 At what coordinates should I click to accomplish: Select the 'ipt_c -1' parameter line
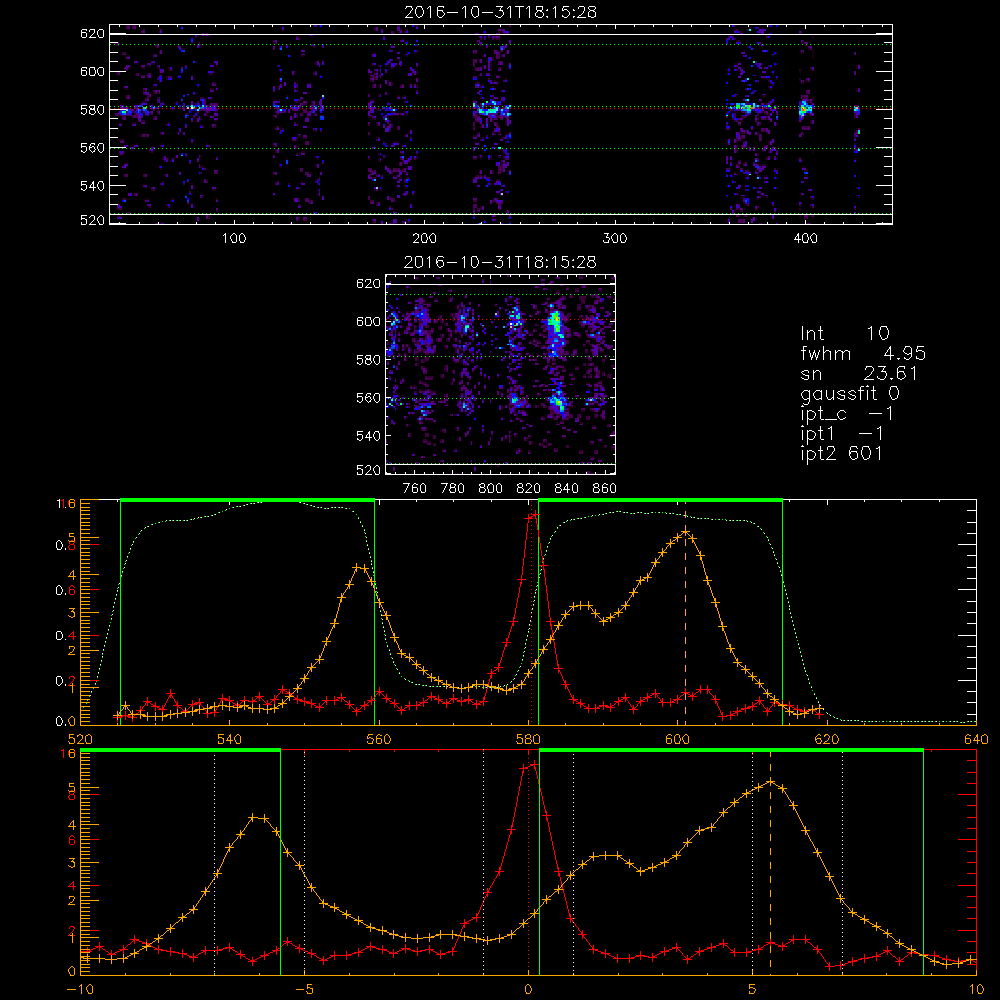click(847, 414)
